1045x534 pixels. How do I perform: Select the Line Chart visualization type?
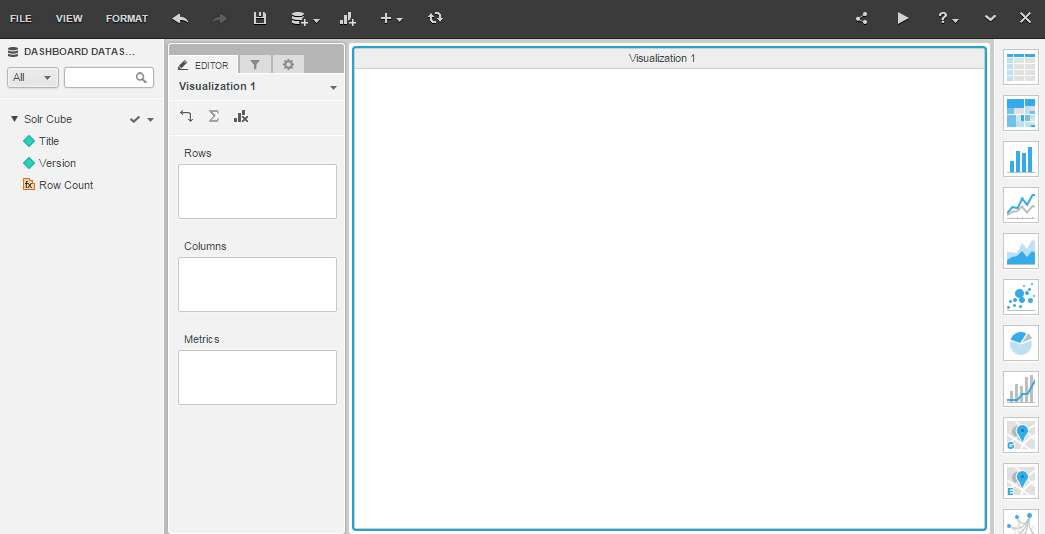click(x=1021, y=205)
